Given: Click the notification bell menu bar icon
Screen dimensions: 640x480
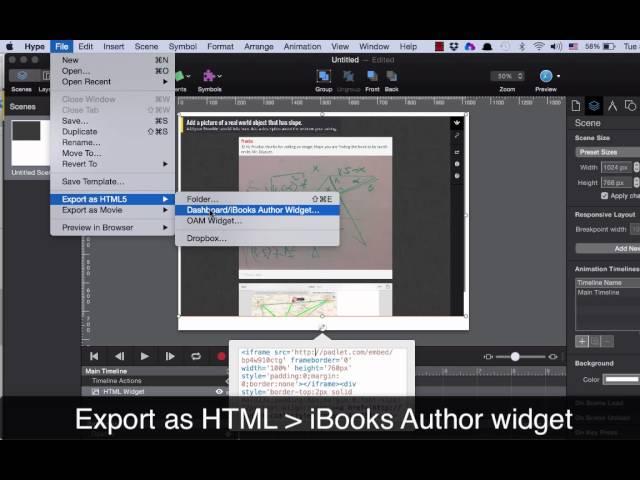Looking at the screenshot, I should click(487, 47).
